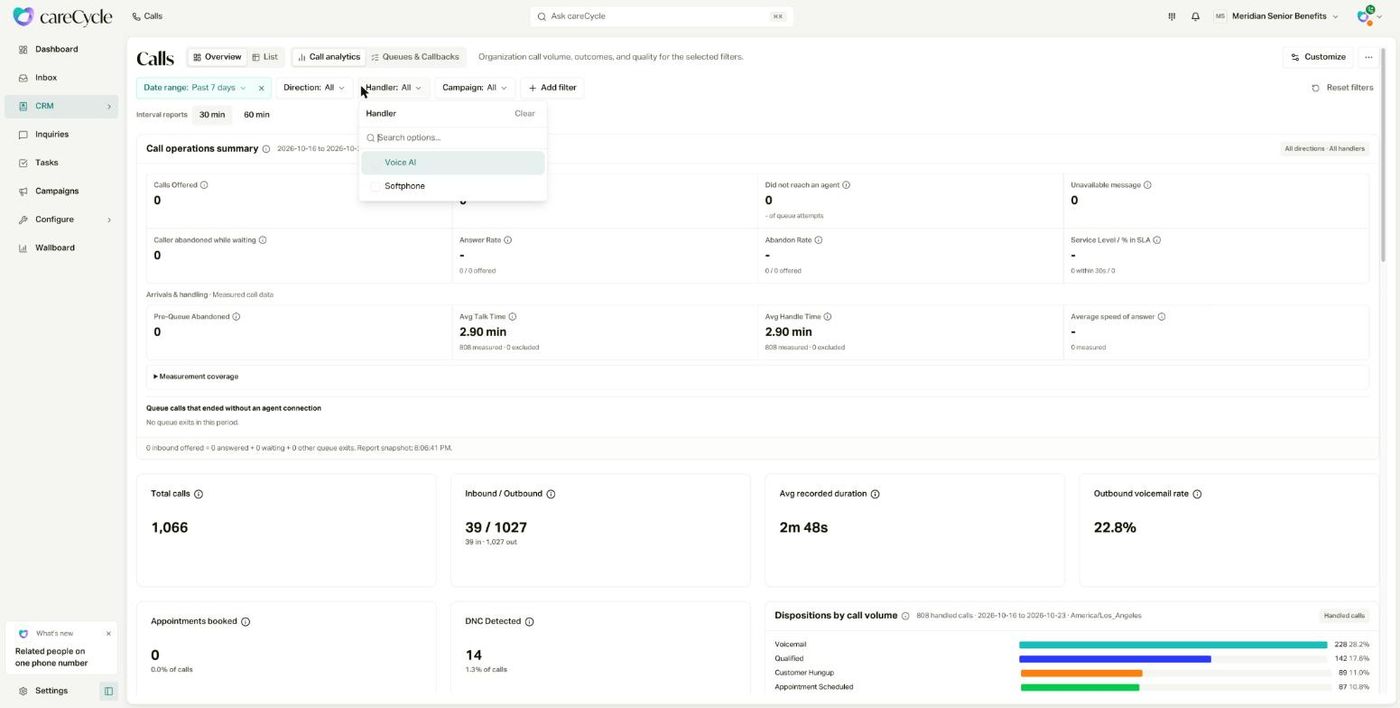
Task: Open Dashboard from the sidebar
Action: [61, 49]
